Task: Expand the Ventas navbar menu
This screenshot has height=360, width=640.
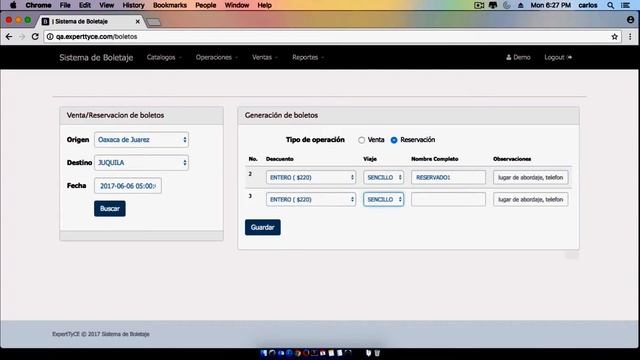Action: (x=264, y=58)
